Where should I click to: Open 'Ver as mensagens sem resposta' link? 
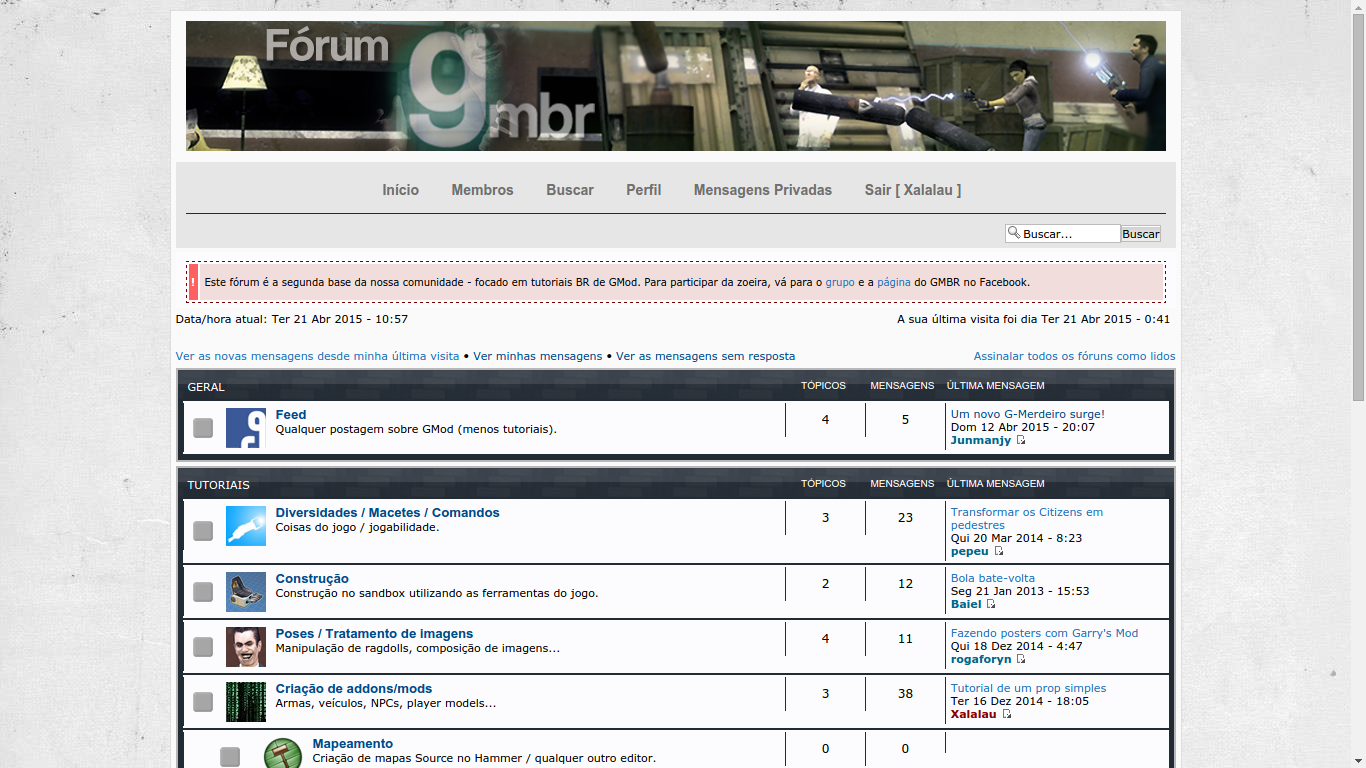click(705, 356)
